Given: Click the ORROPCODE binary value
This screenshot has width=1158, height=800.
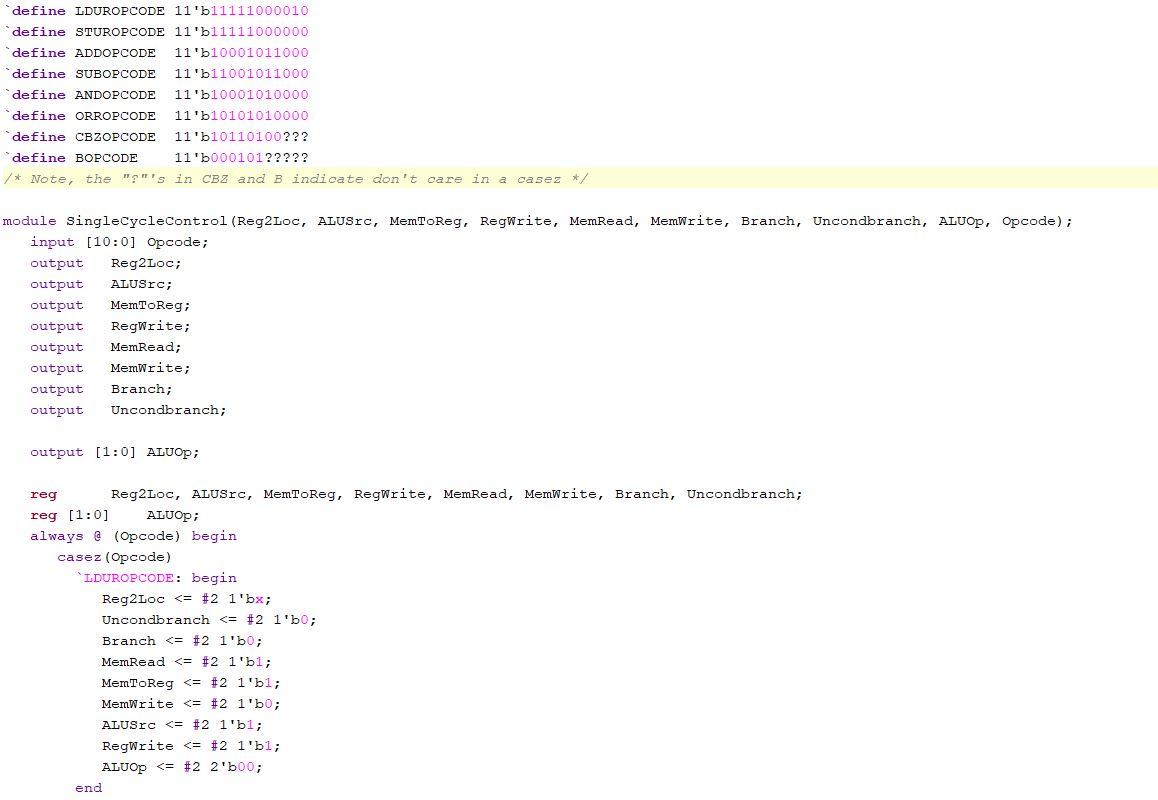Looking at the screenshot, I should click(259, 116).
